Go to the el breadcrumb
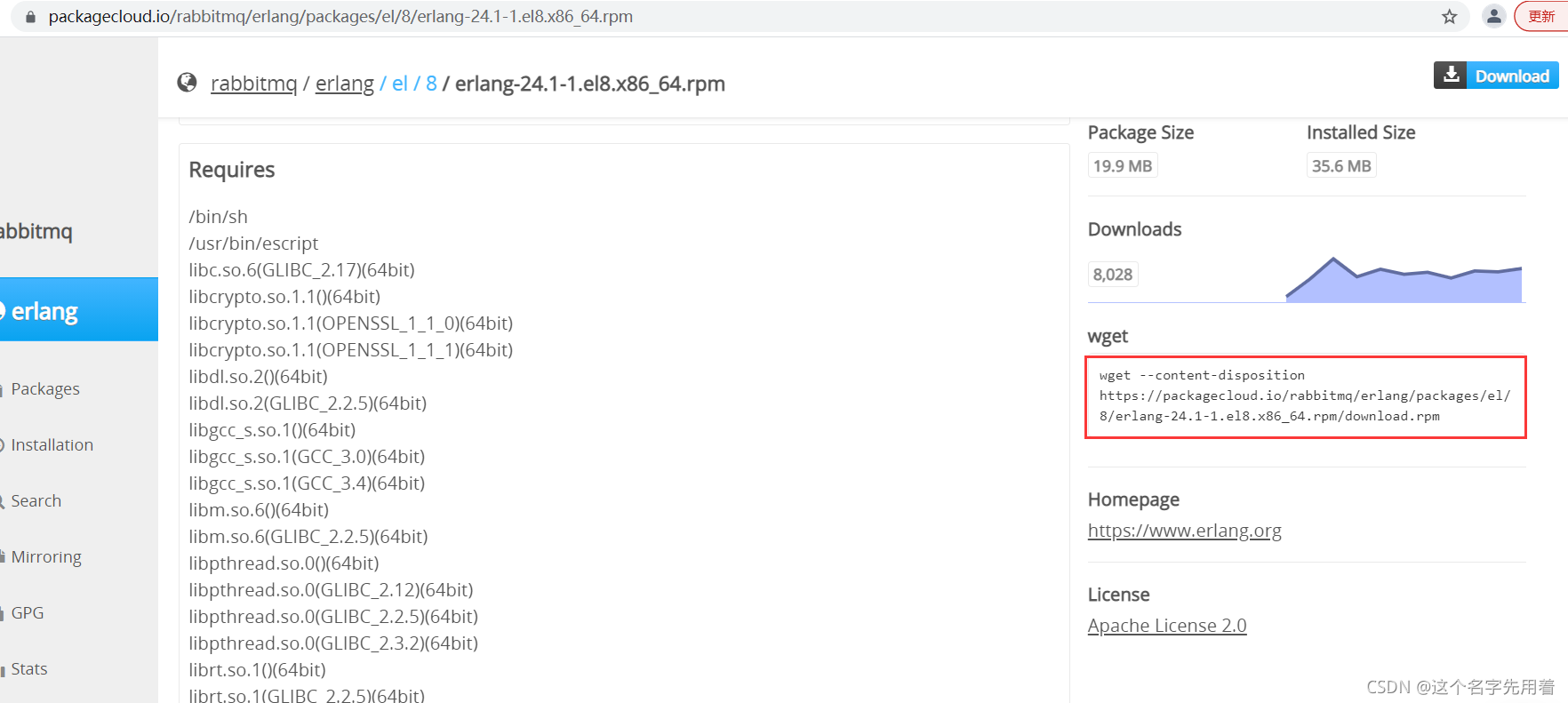This screenshot has height=703, width=1568. [x=399, y=84]
